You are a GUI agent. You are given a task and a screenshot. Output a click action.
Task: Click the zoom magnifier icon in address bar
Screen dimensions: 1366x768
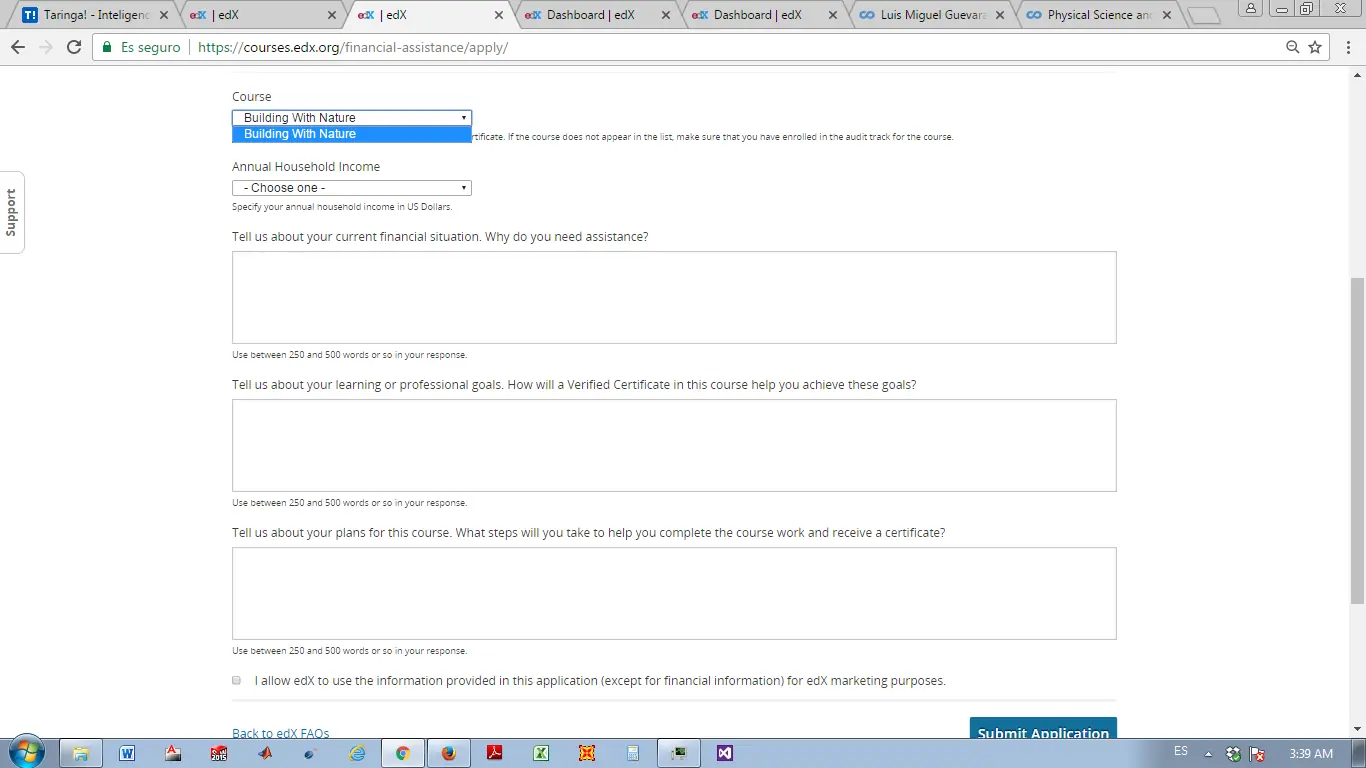click(x=1293, y=47)
